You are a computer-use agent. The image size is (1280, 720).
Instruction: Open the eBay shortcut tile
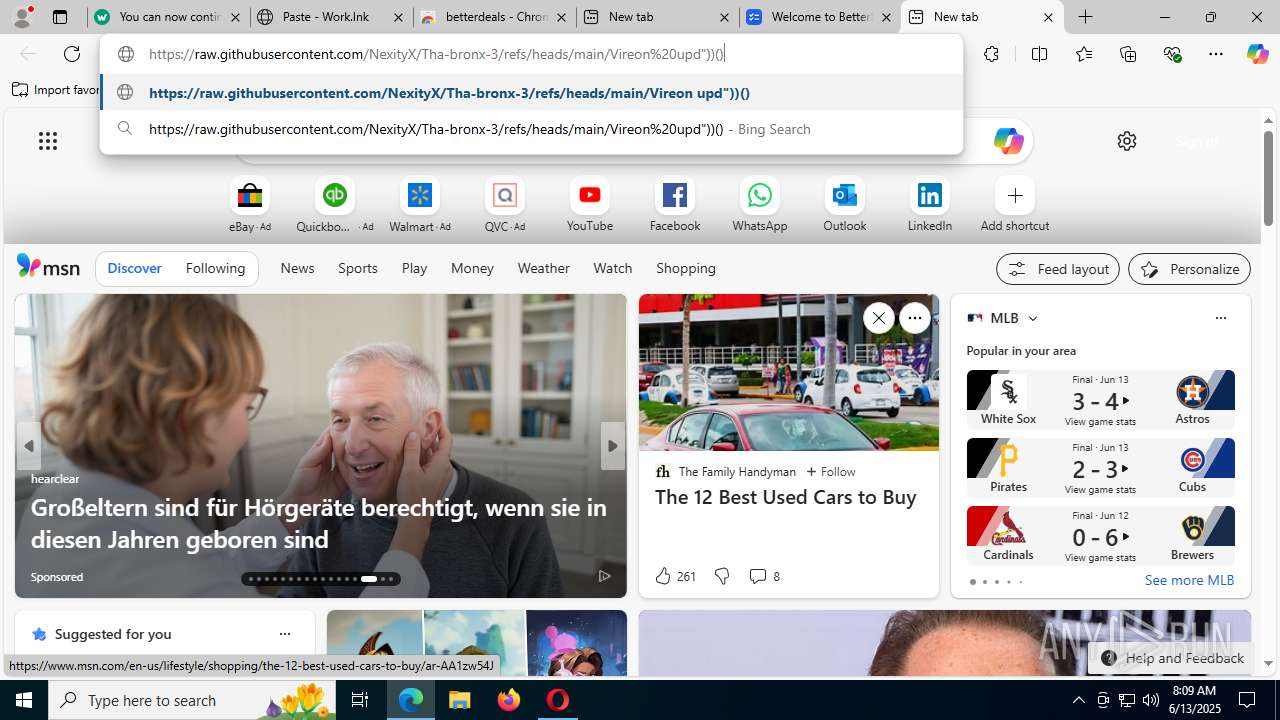point(249,204)
